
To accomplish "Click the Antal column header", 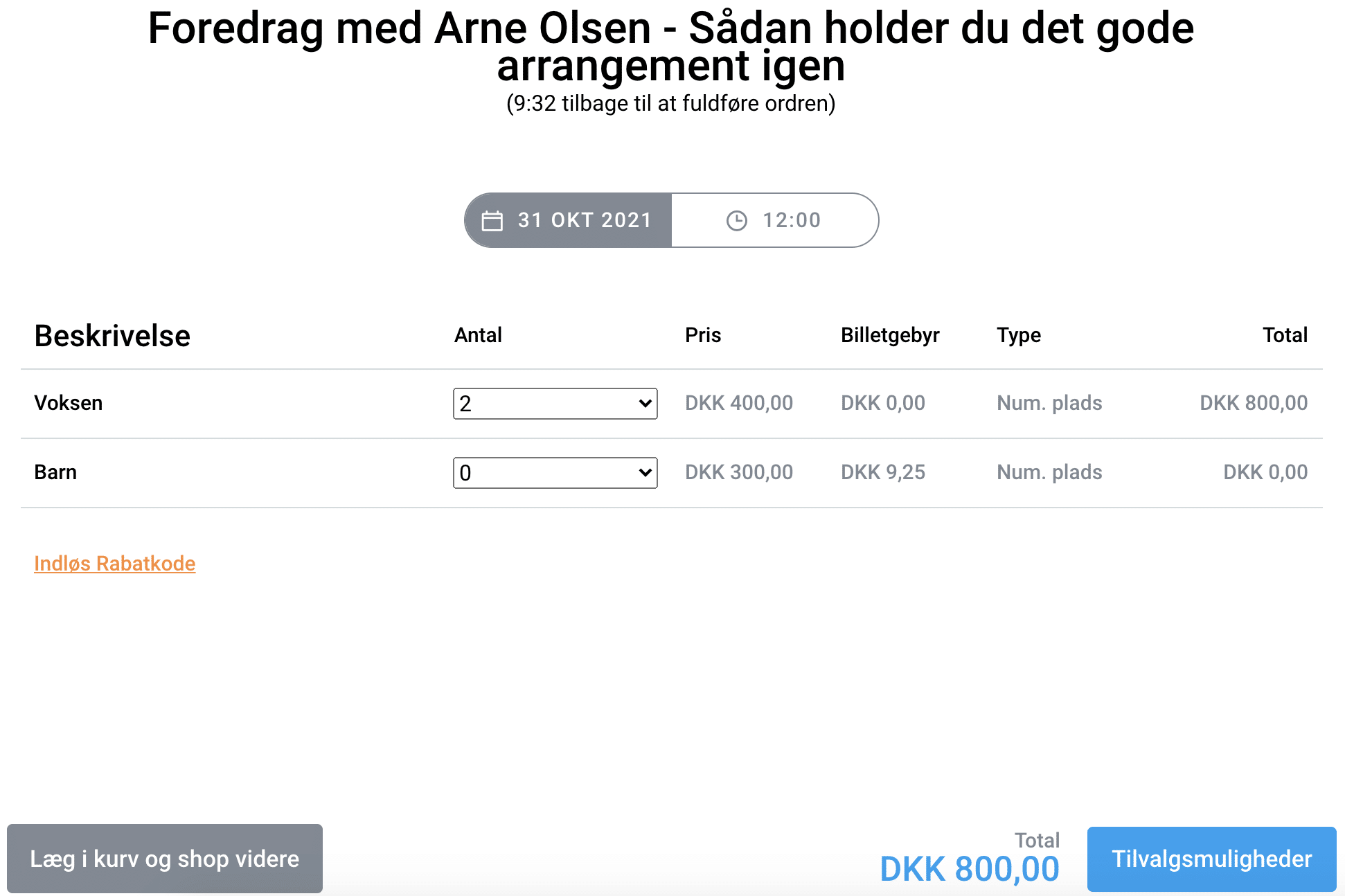I will pos(478,335).
